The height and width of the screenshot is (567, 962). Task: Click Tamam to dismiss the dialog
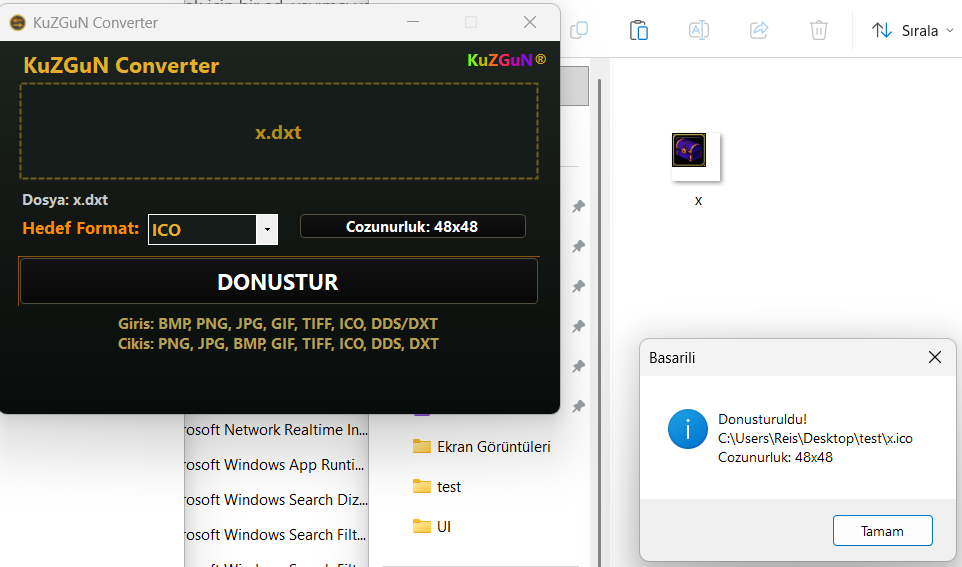click(x=882, y=531)
